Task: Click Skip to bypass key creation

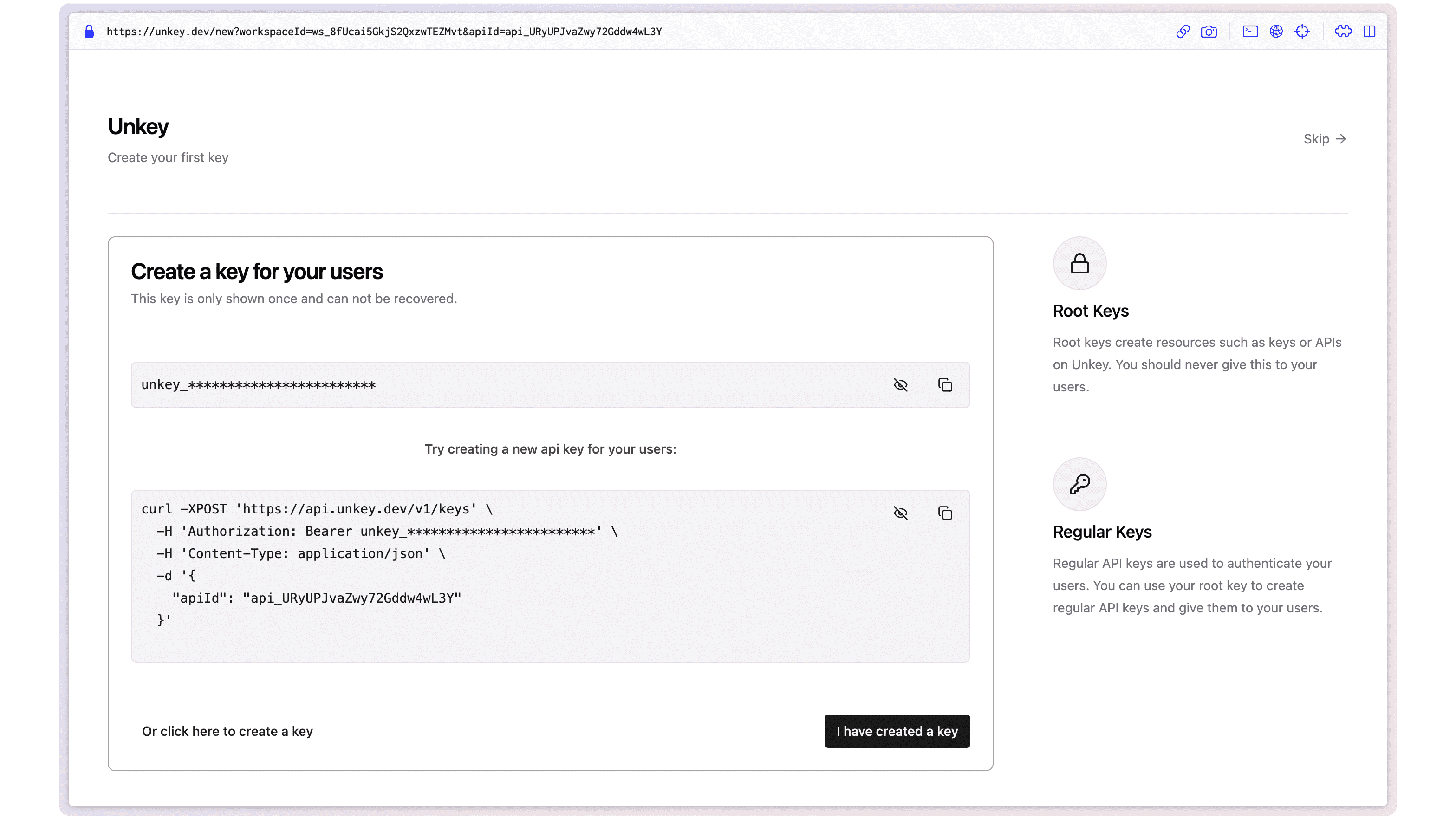Action: point(1325,139)
